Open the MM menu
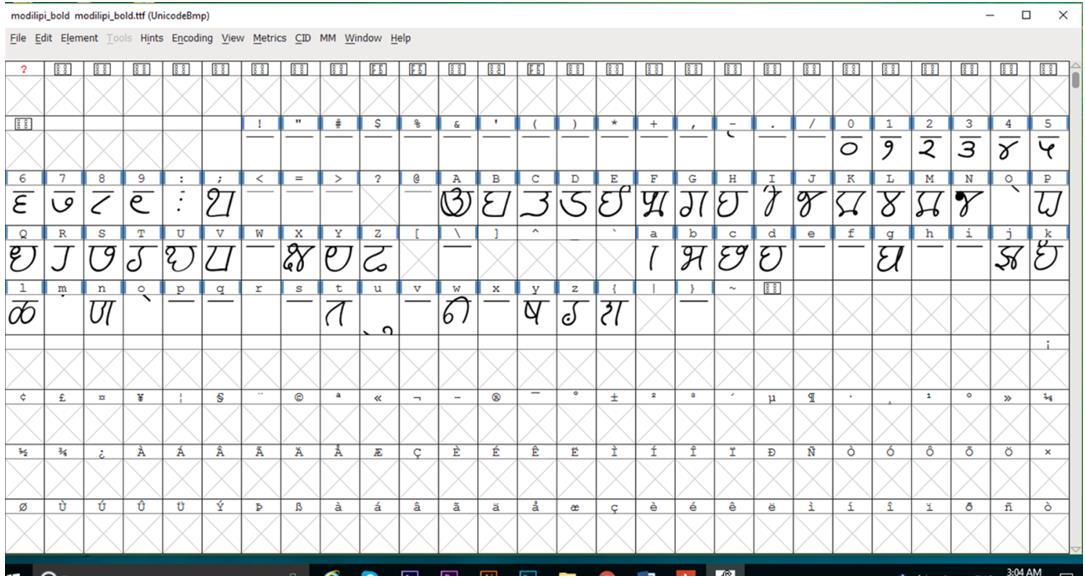 point(327,38)
